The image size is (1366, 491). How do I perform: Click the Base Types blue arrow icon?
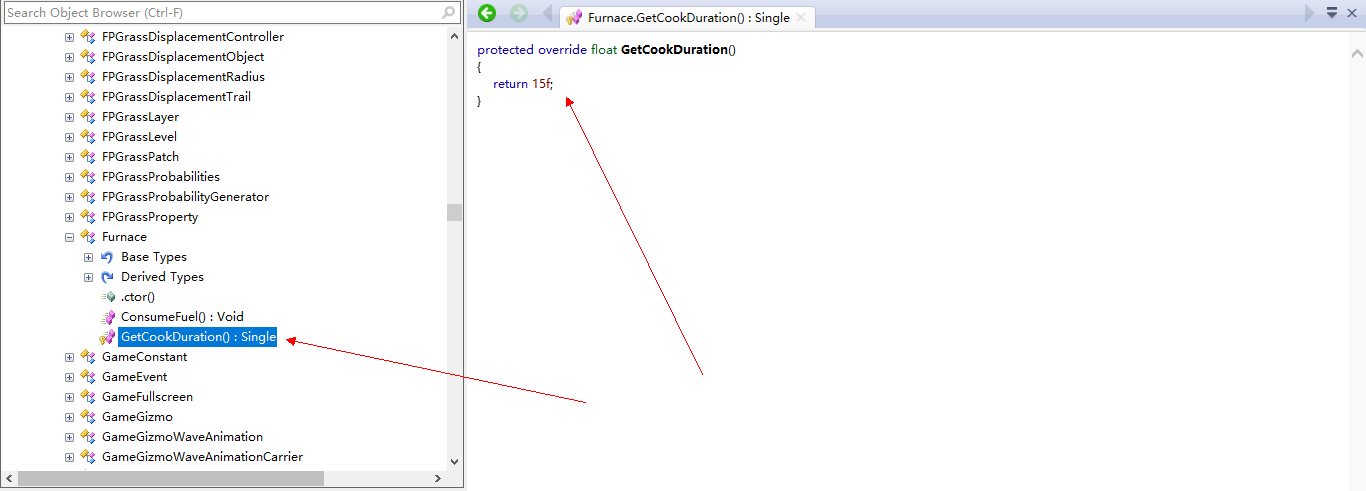tap(107, 257)
